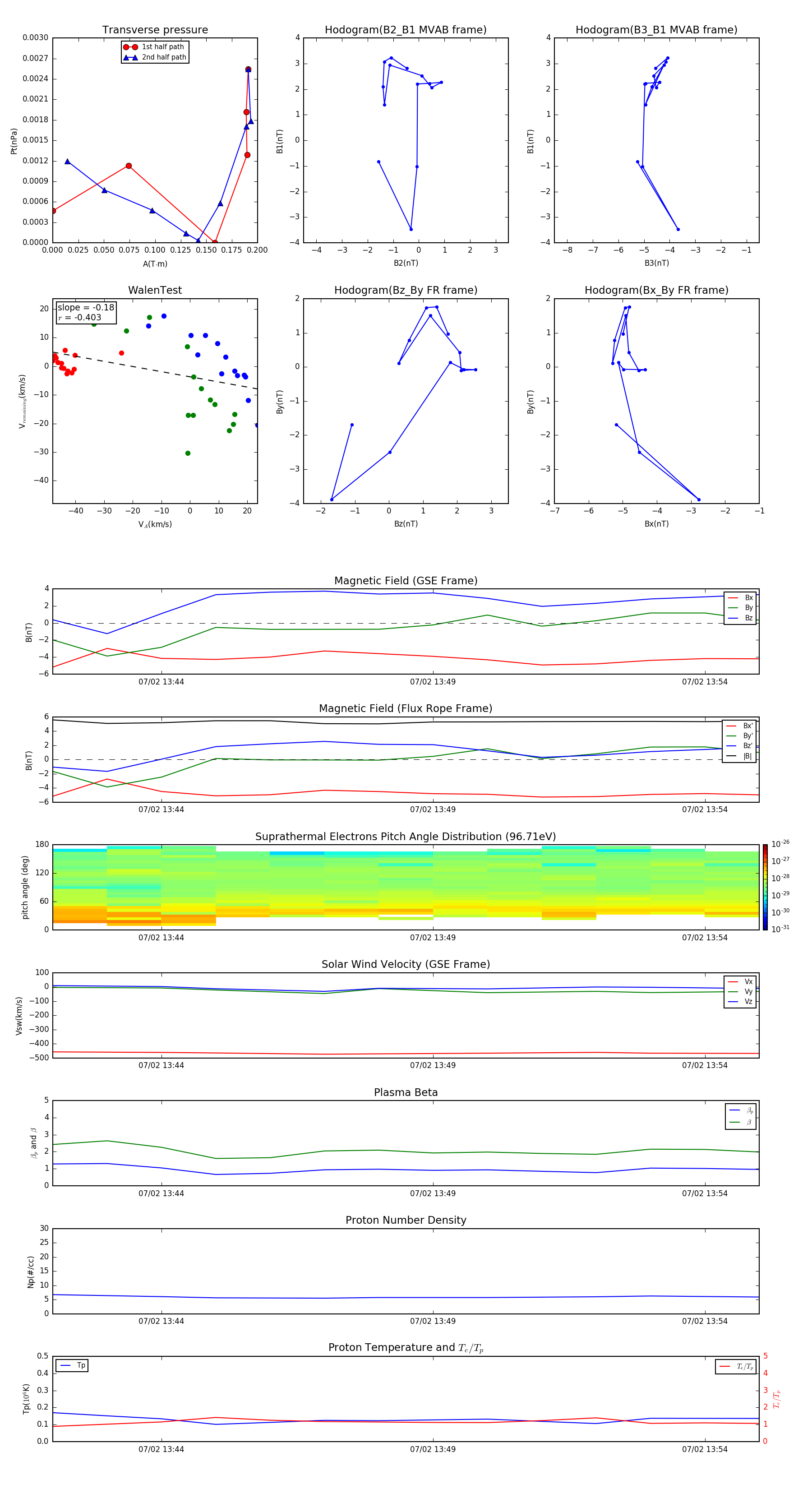Select the Bz' entry in Flux Rope legend
Screen dimensions: 812x1489
(x=739, y=746)
